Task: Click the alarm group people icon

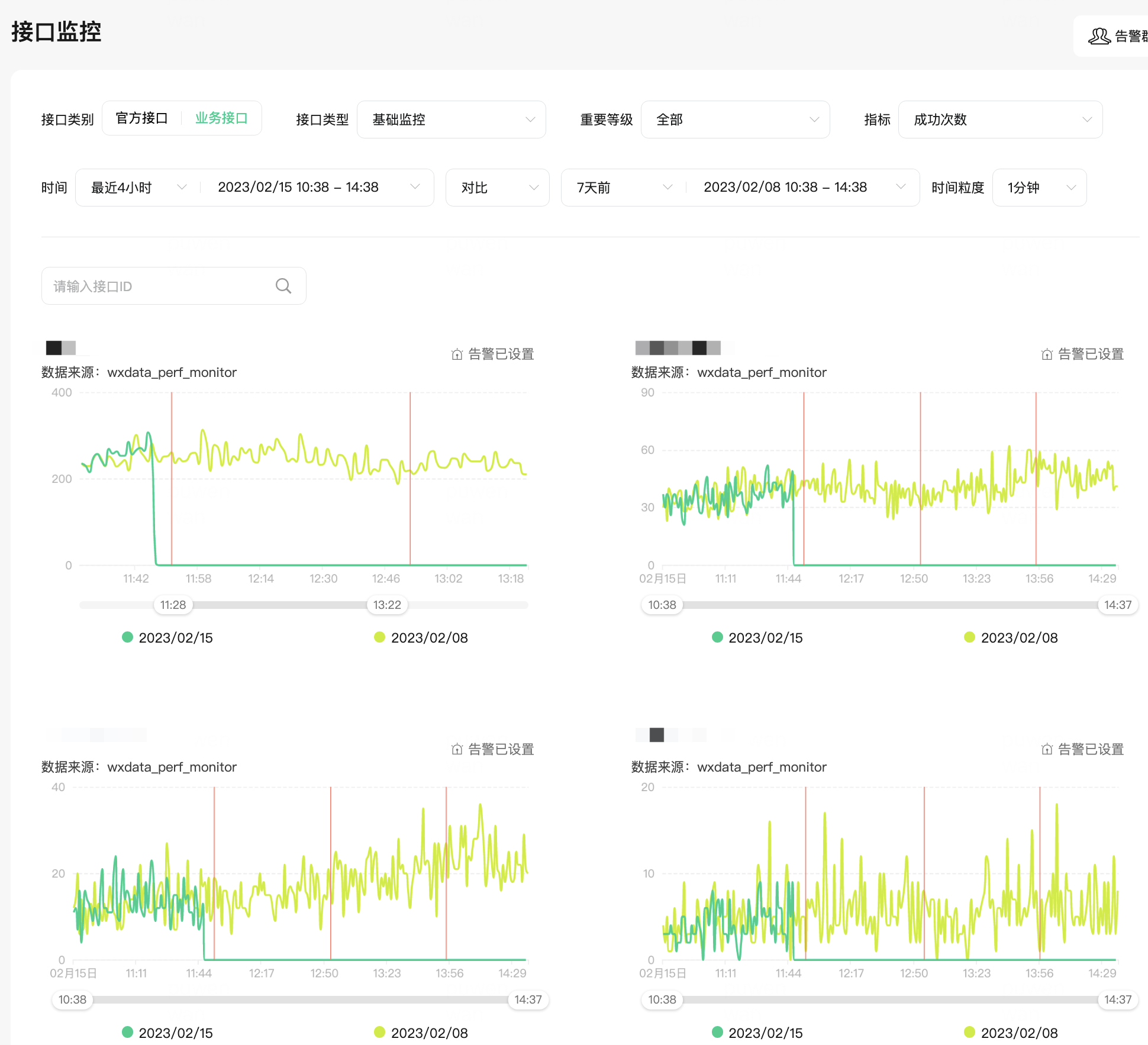Action: [1099, 36]
